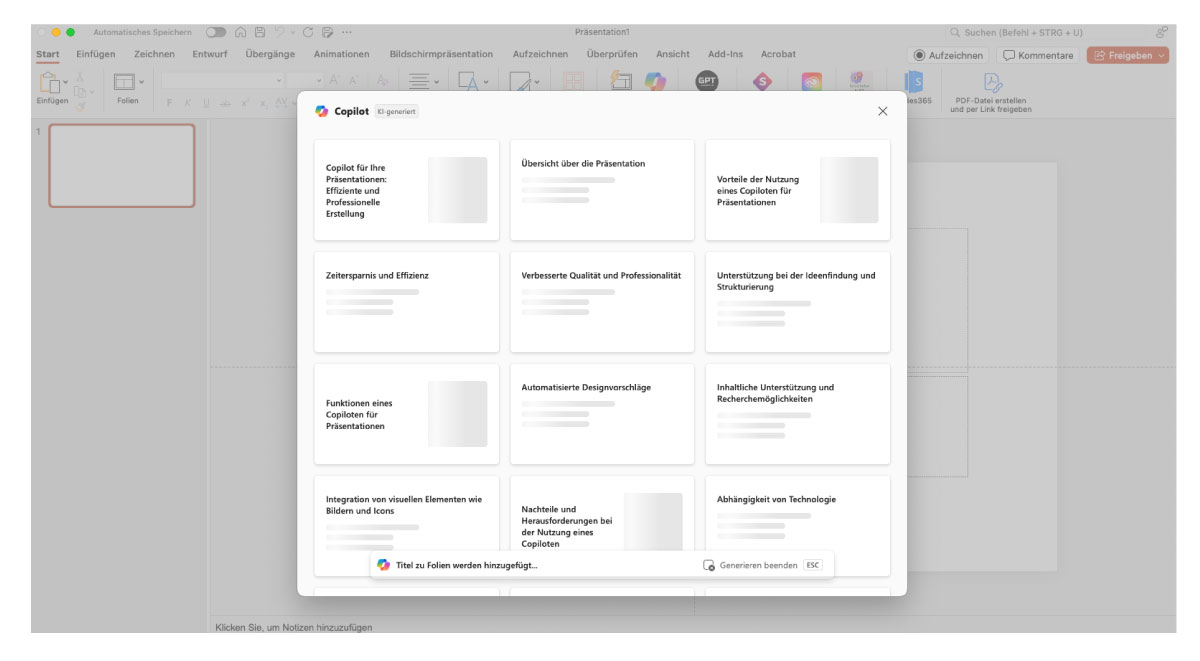Click the notes area to add notes
This screenshot has width=1200, height=661.
[294, 628]
